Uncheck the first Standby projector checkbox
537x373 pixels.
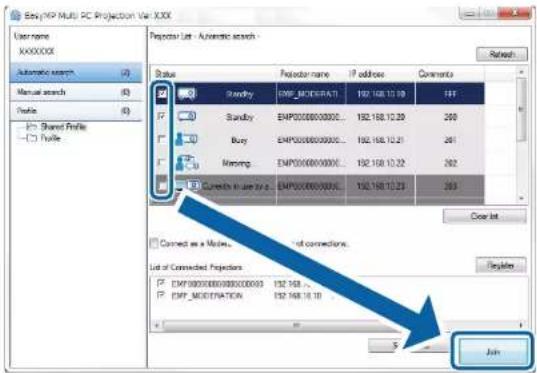[x=162, y=93]
